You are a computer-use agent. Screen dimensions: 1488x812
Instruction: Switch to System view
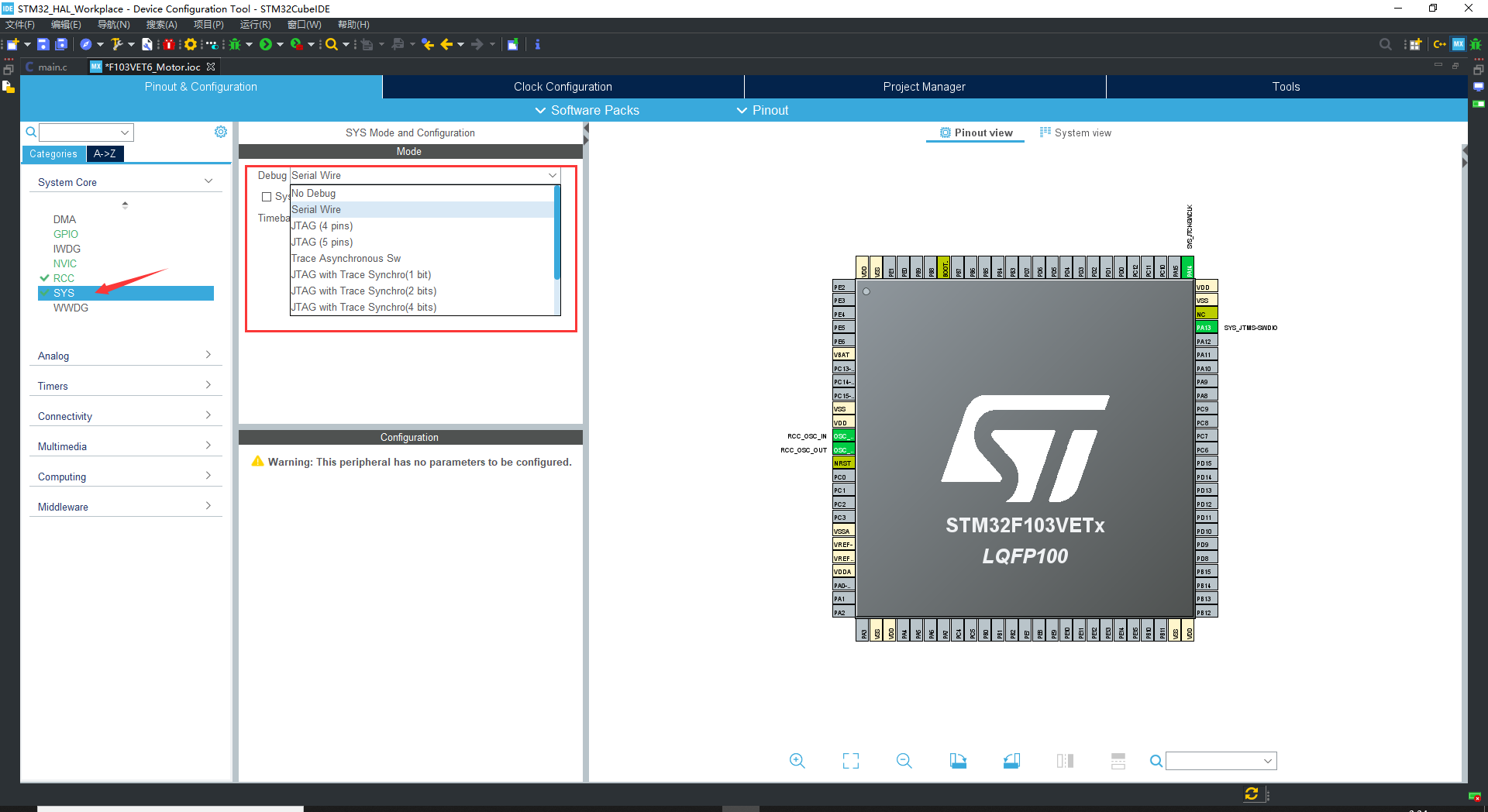pyautogui.click(x=1076, y=132)
